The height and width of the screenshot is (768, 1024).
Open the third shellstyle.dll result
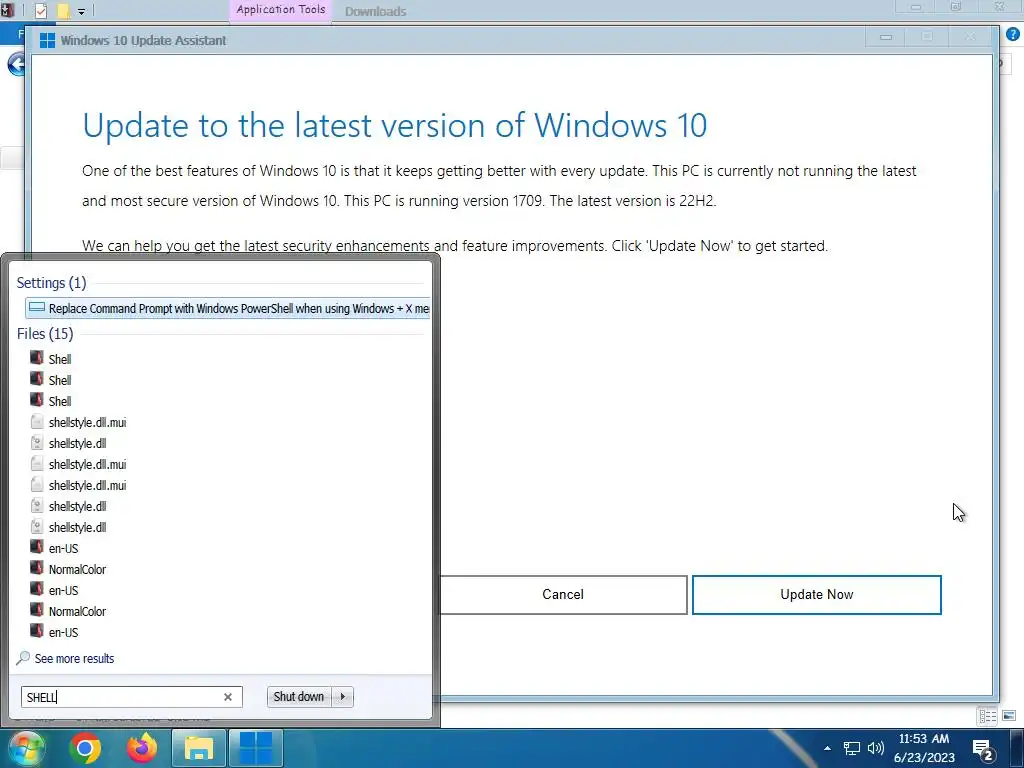[77, 527]
